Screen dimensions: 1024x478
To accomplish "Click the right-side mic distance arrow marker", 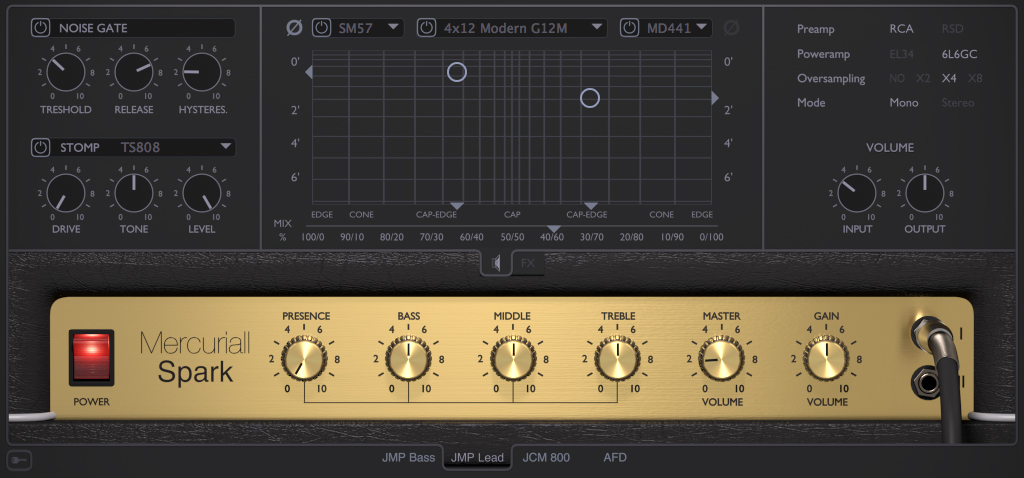I will pos(715,98).
